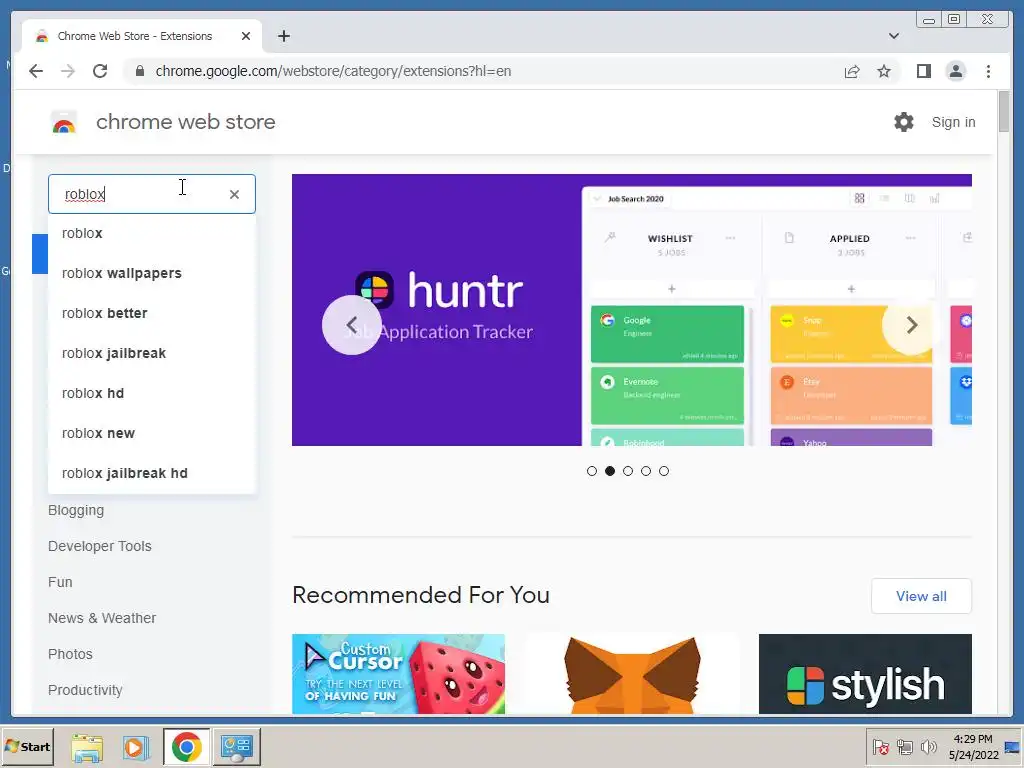Open Developer Tools category
The height and width of the screenshot is (768, 1024).
pos(99,546)
